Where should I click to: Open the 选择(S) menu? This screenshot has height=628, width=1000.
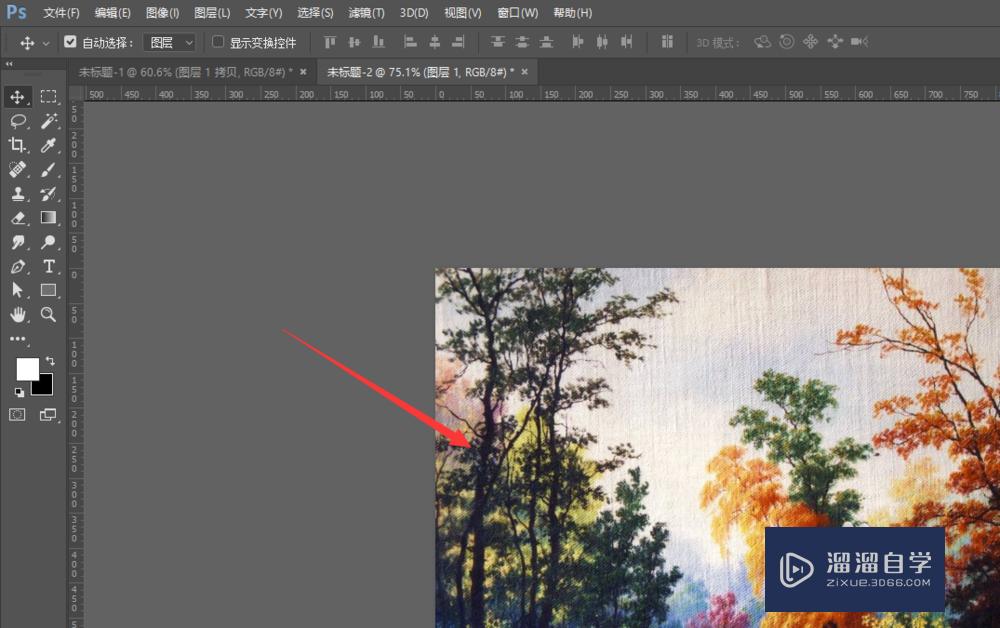pos(315,13)
